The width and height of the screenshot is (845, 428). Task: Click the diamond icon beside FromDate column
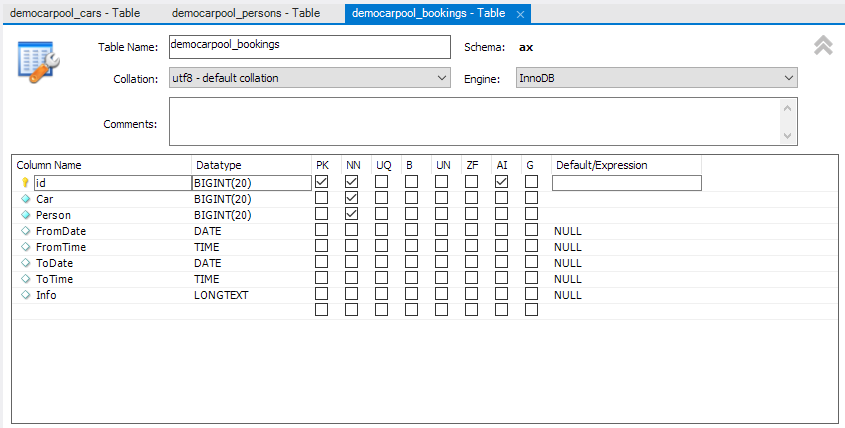(26, 231)
